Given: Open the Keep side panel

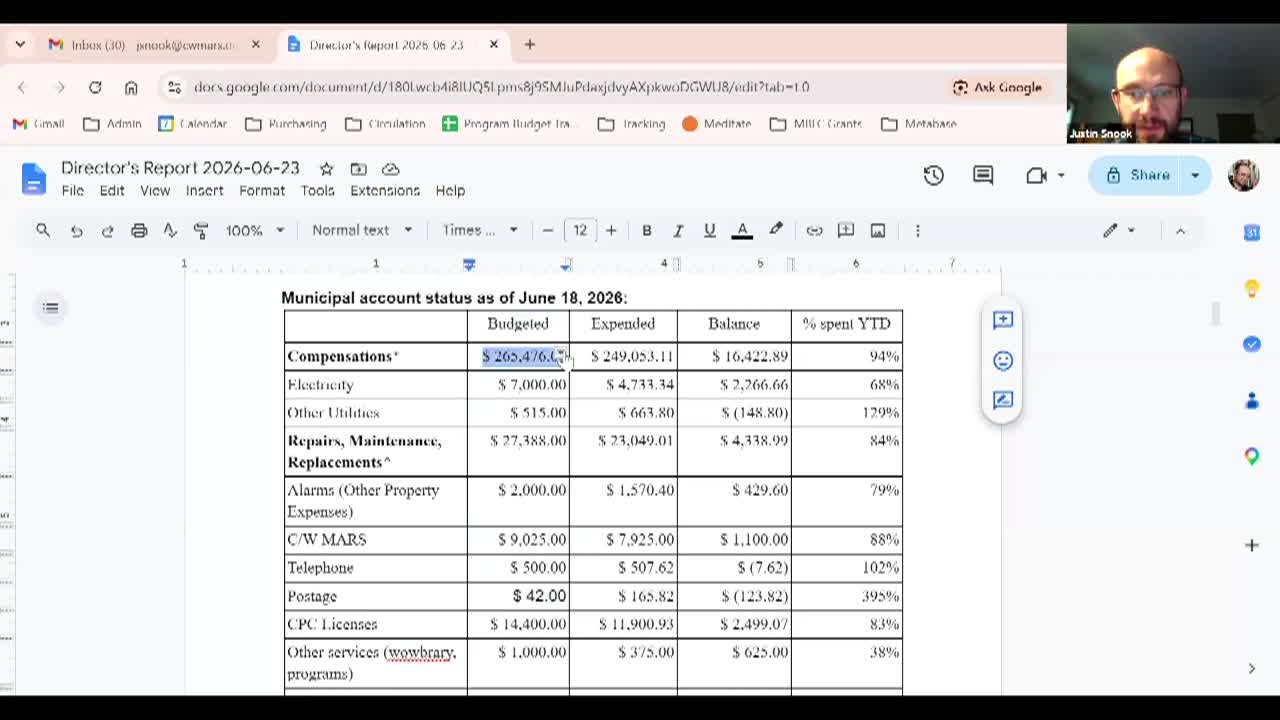Looking at the screenshot, I should pos(1252,289).
